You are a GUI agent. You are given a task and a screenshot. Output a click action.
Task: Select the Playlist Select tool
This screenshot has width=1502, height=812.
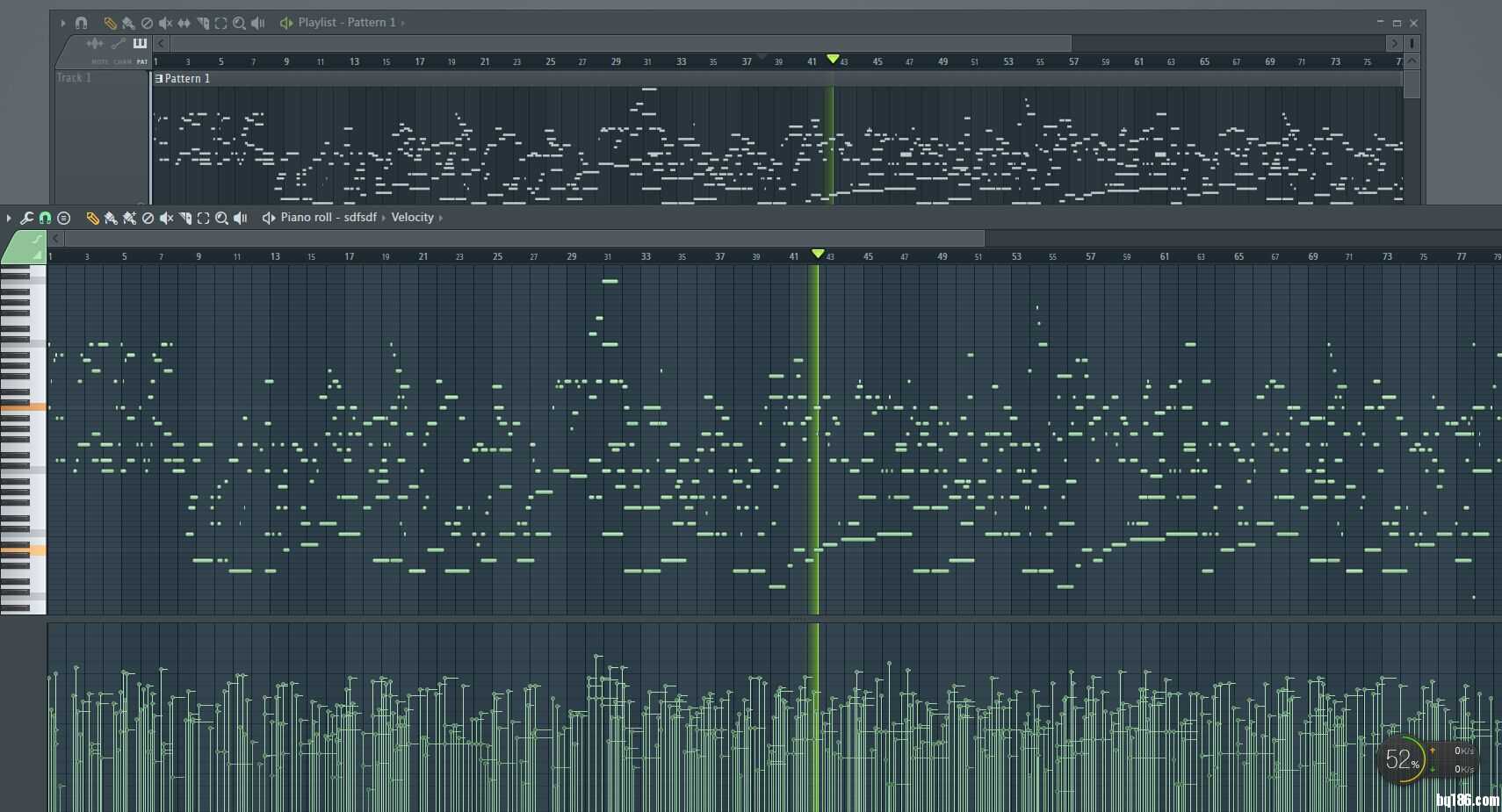[x=220, y=23]
